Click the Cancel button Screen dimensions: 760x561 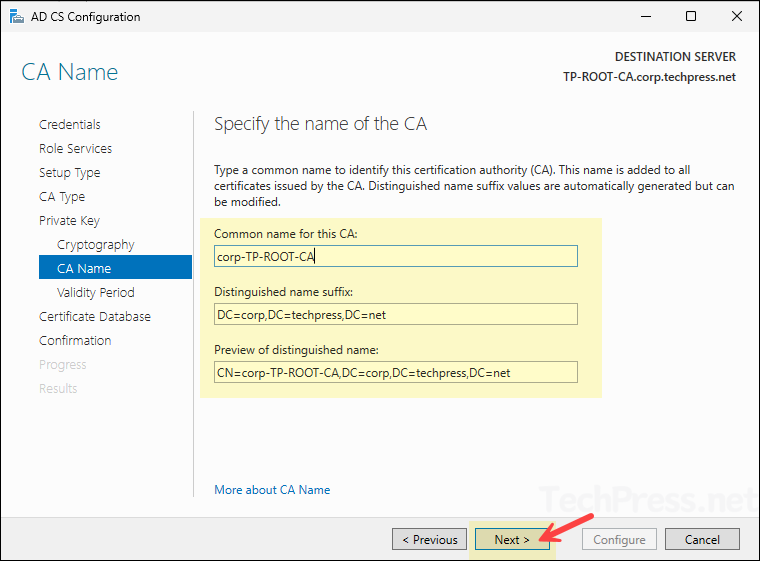702,539
